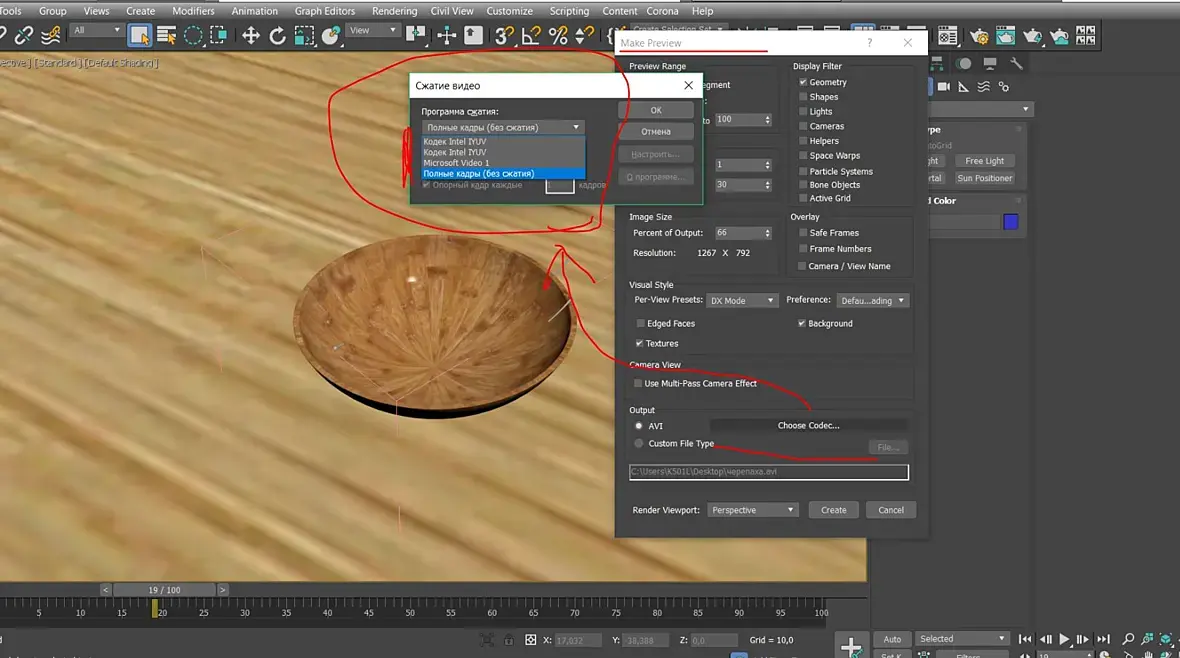Open Render Setup teapot icon

[x=978, y=36]
